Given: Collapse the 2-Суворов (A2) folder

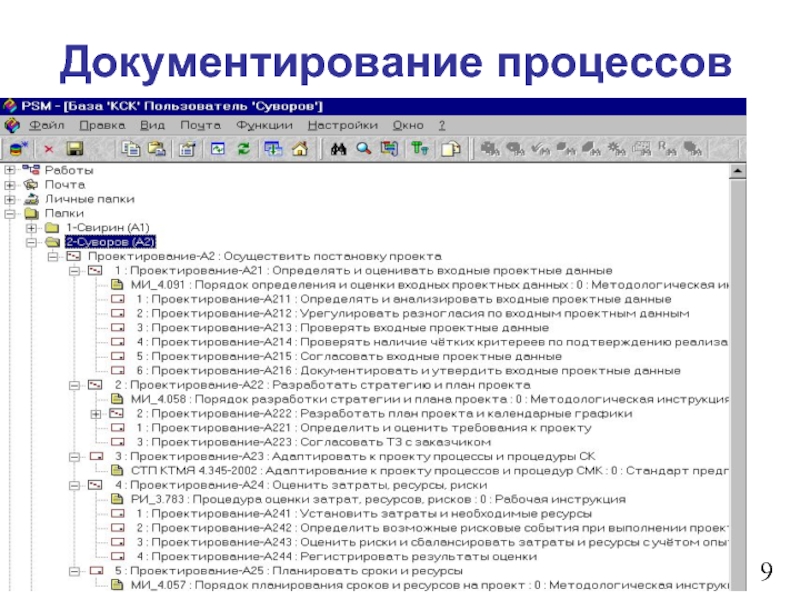Looking at the screenshot, I should coord(30,242).
